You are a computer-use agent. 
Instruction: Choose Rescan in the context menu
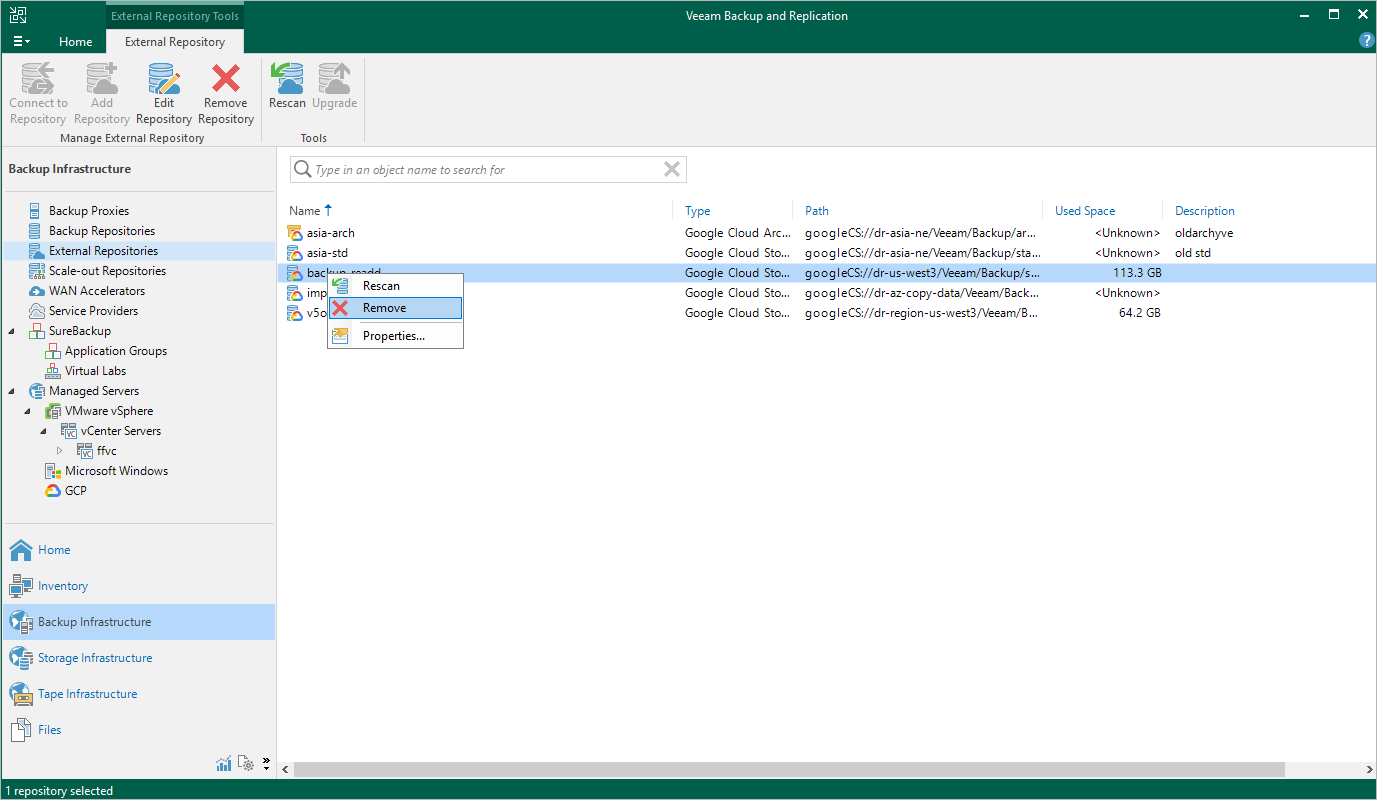pos(395,286)
